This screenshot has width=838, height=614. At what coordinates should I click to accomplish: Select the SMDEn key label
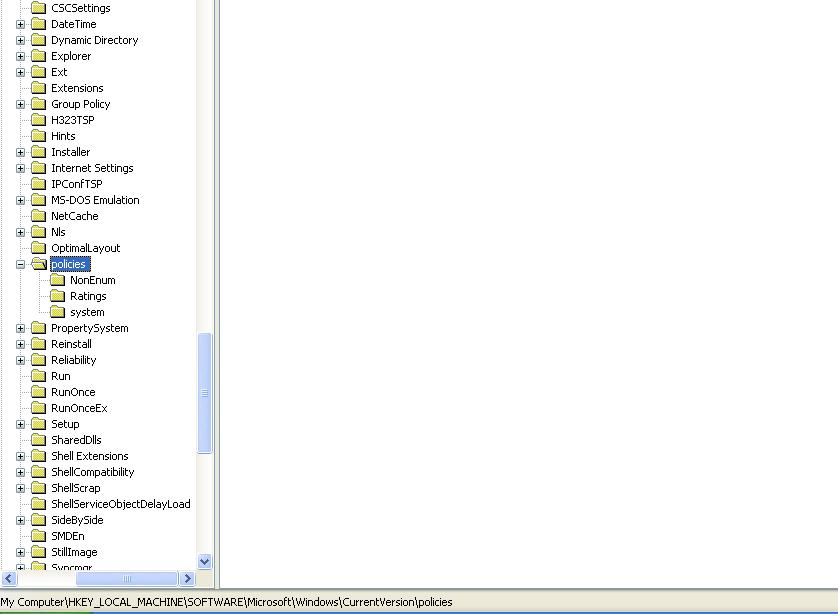point(68,536)
